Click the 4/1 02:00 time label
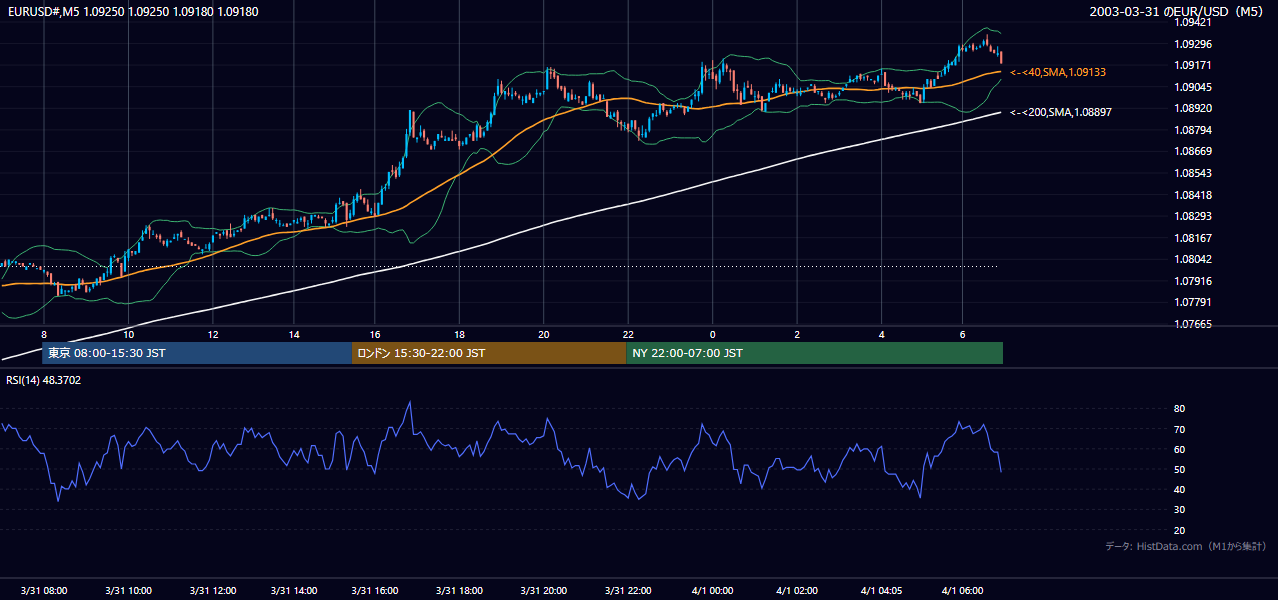Viewport: 1278px width, 600px height. pyautogui.click(x=797, y=591)
